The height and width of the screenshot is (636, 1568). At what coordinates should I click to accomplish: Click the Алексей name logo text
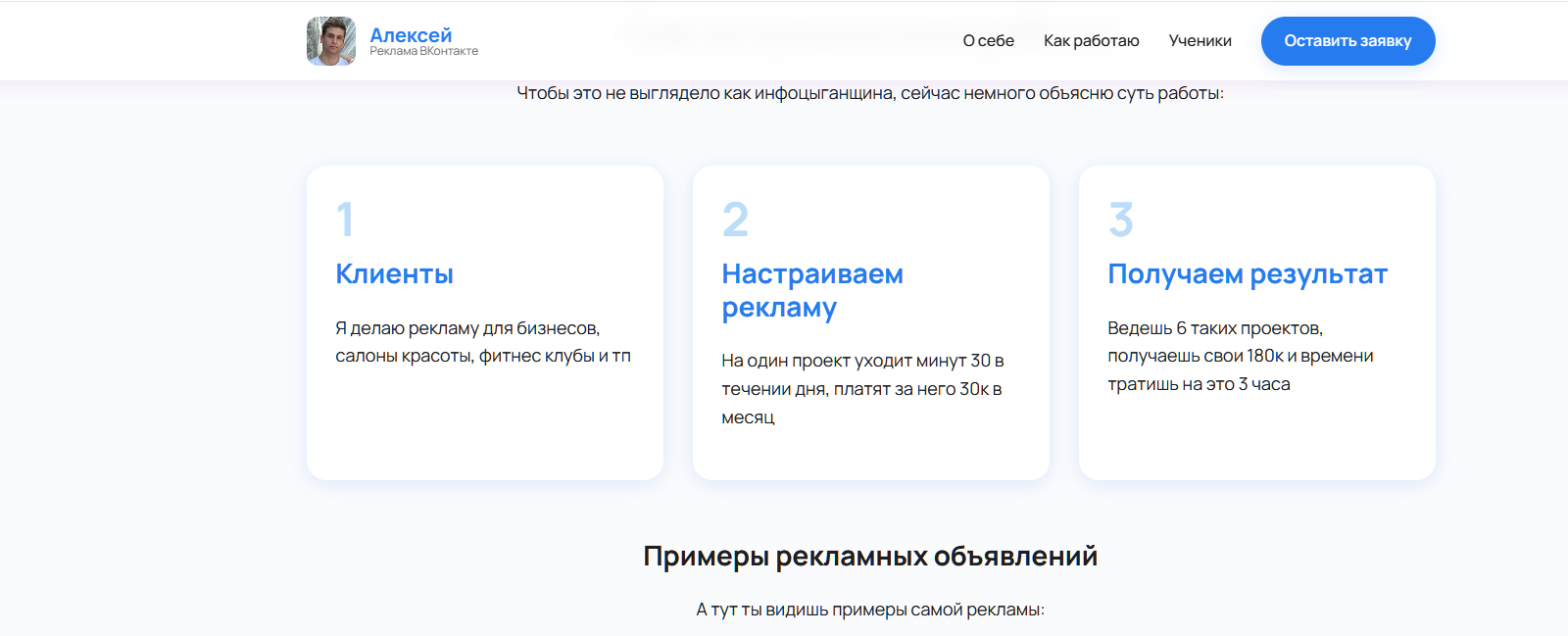click(x=411, y=35)
